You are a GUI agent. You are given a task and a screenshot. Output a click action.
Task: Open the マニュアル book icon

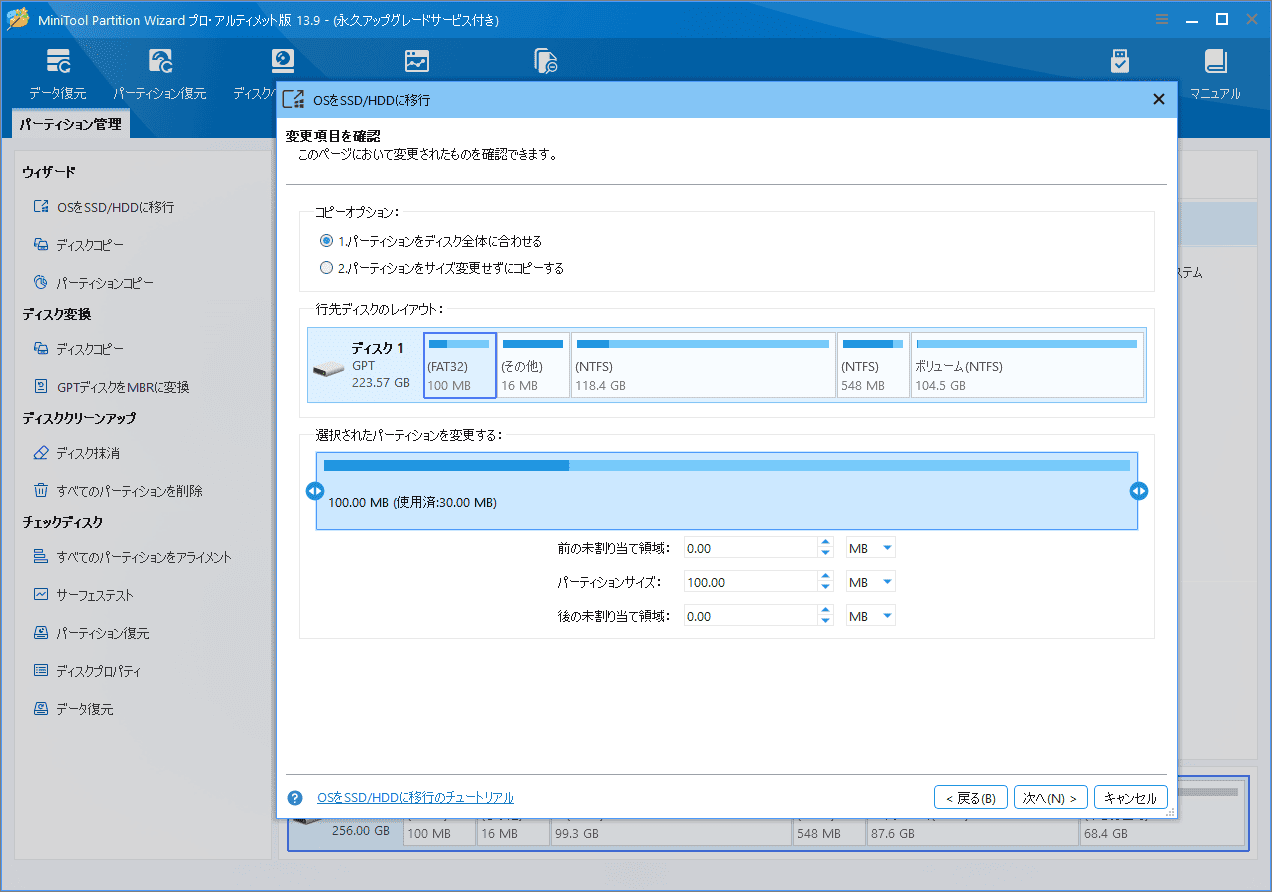click(1216, 74)
